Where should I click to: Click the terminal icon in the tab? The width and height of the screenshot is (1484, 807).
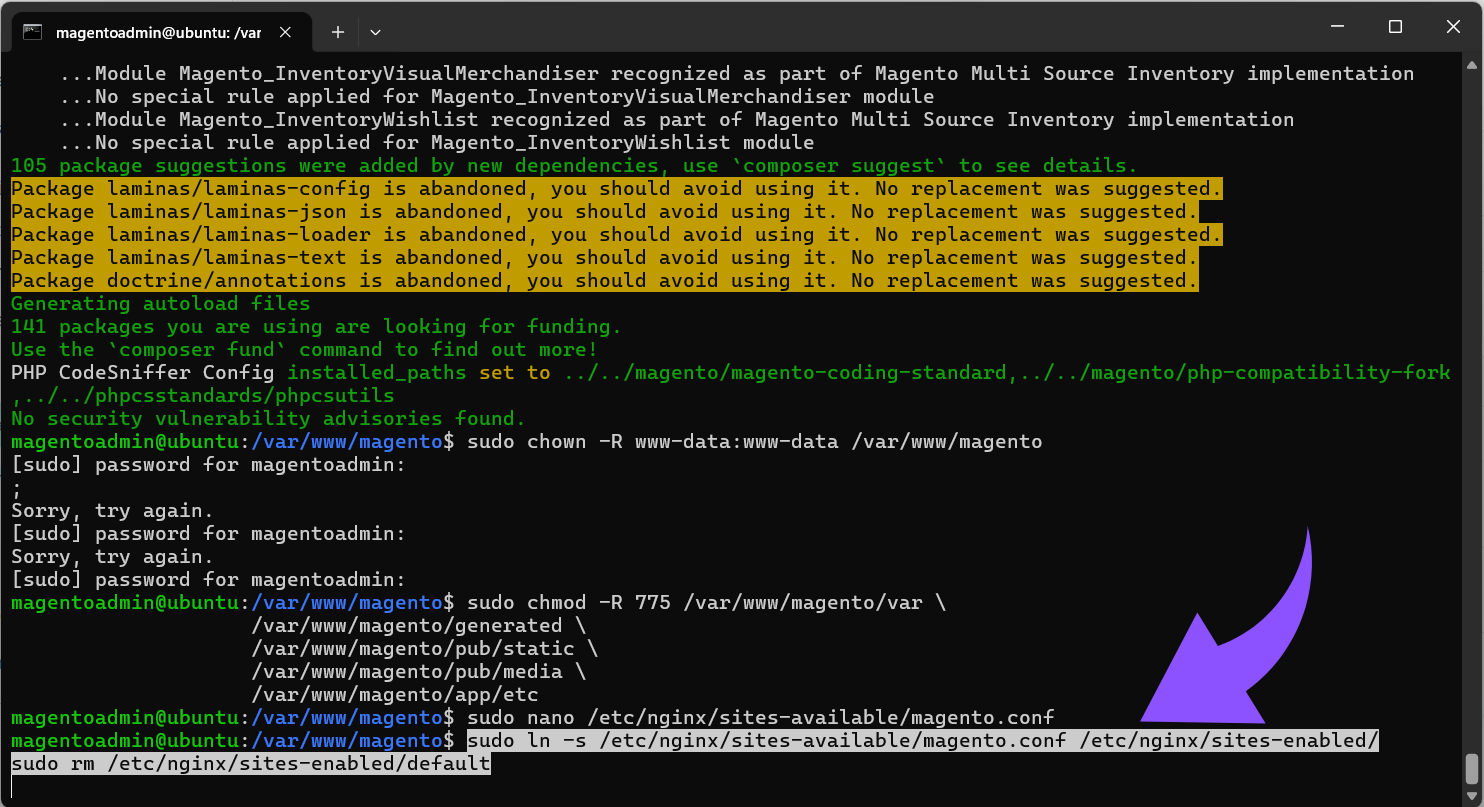(32, 32)
